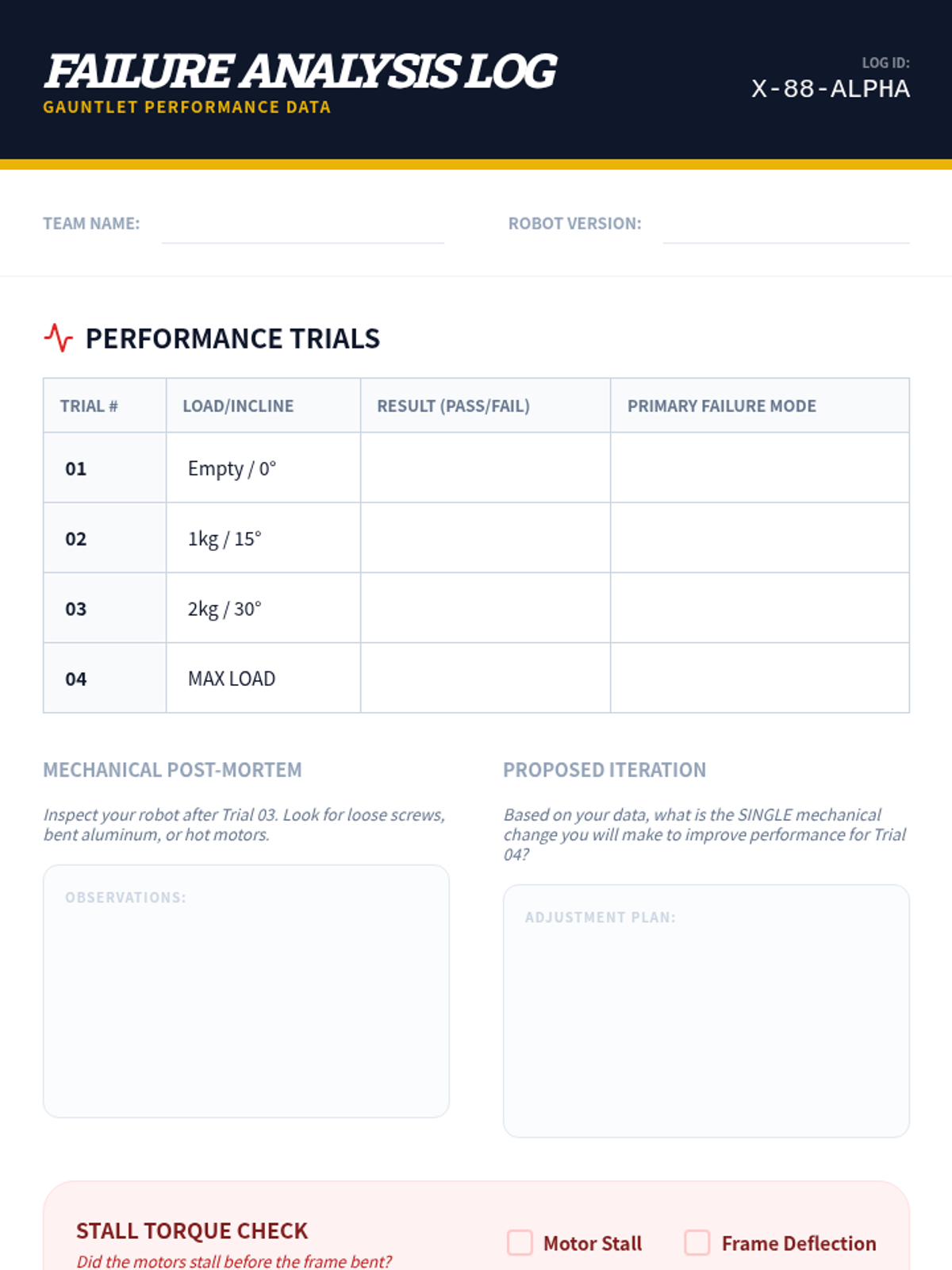Click the Result cell for Trial 04
Viewport: 952px width, 1270px height.
tap(486, 678)
